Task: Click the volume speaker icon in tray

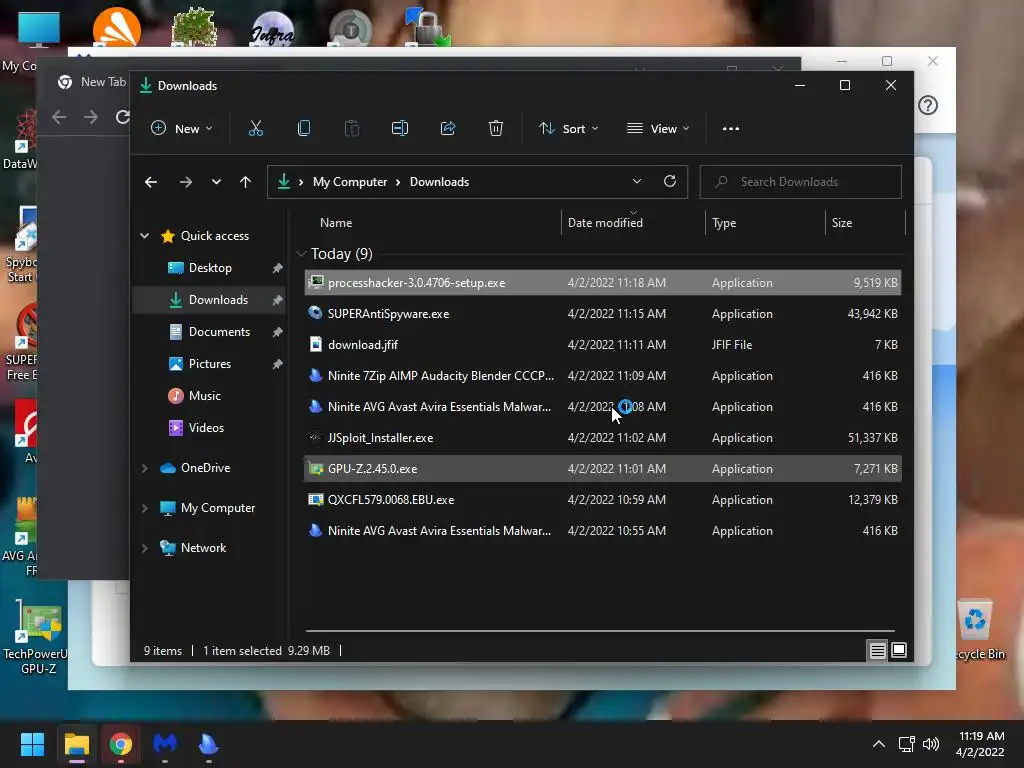Action: (x=931, y=744)
